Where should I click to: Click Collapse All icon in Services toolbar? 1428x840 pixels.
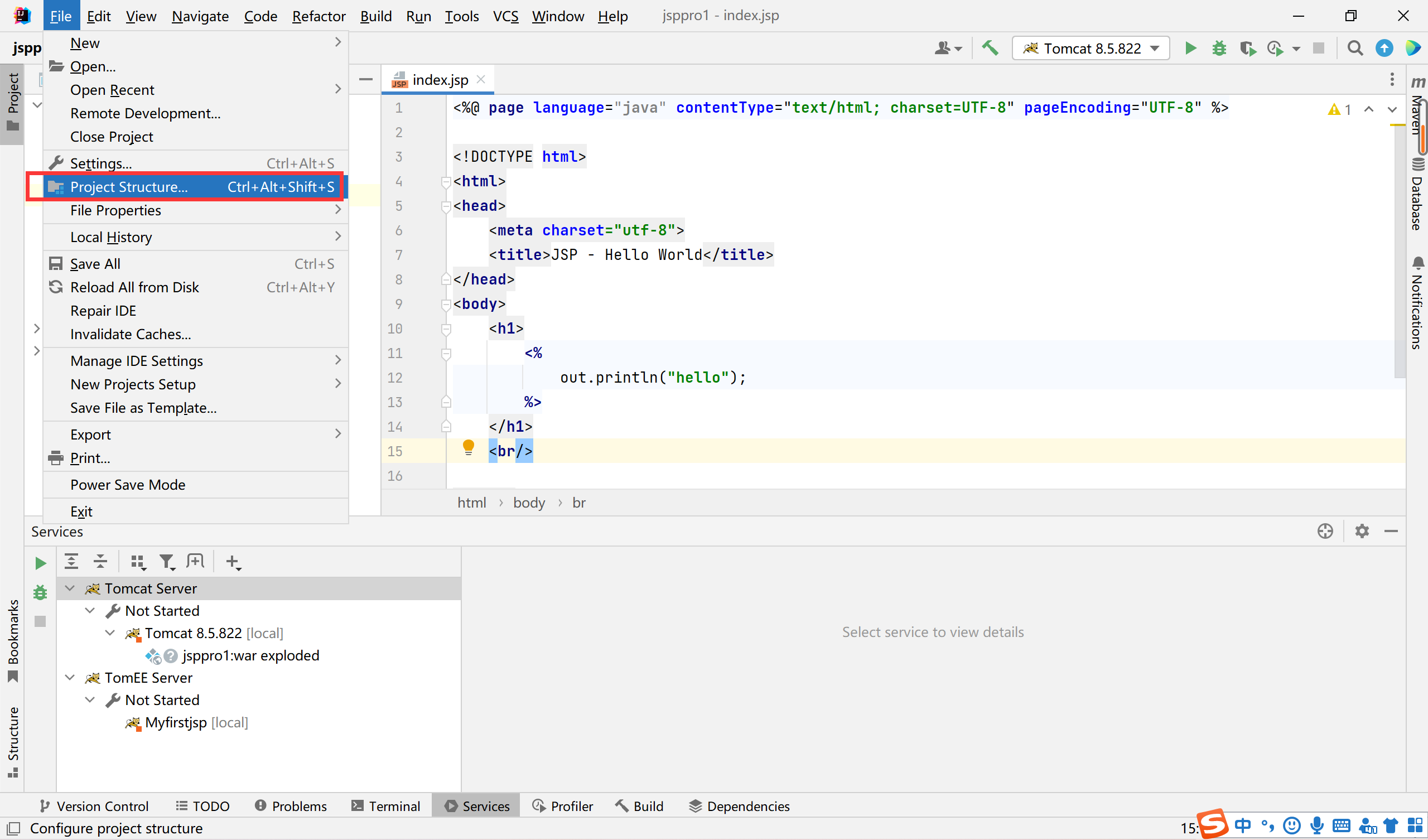tap(100, 561)
